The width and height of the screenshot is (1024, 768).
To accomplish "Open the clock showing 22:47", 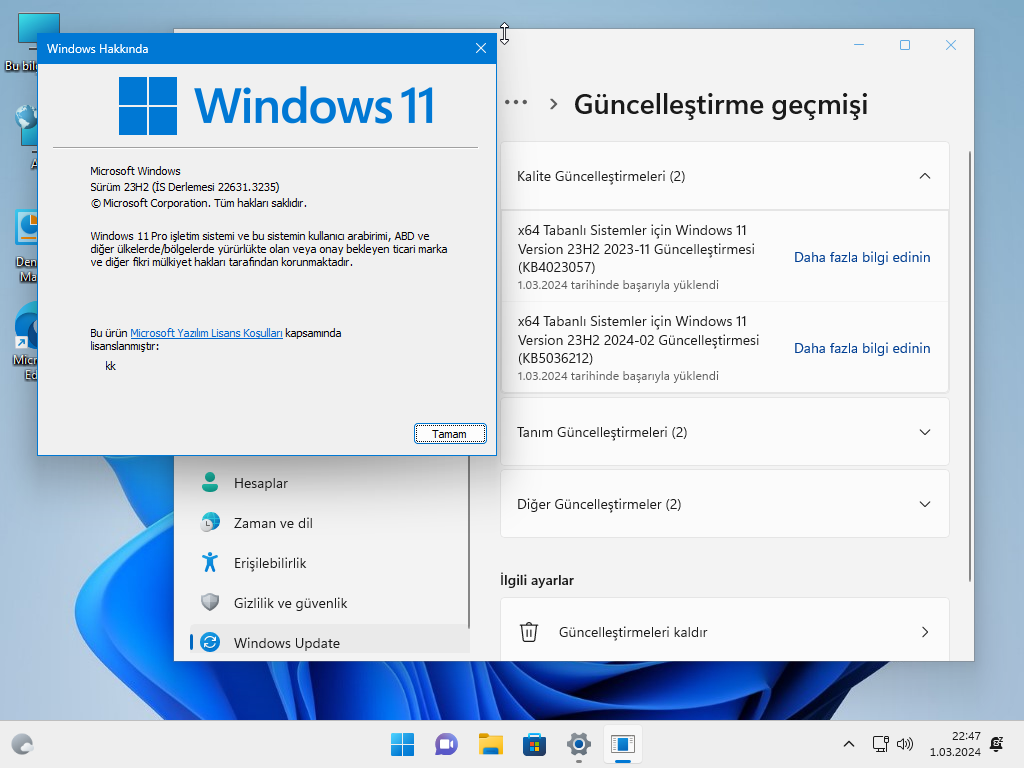I will coord(955,744).
